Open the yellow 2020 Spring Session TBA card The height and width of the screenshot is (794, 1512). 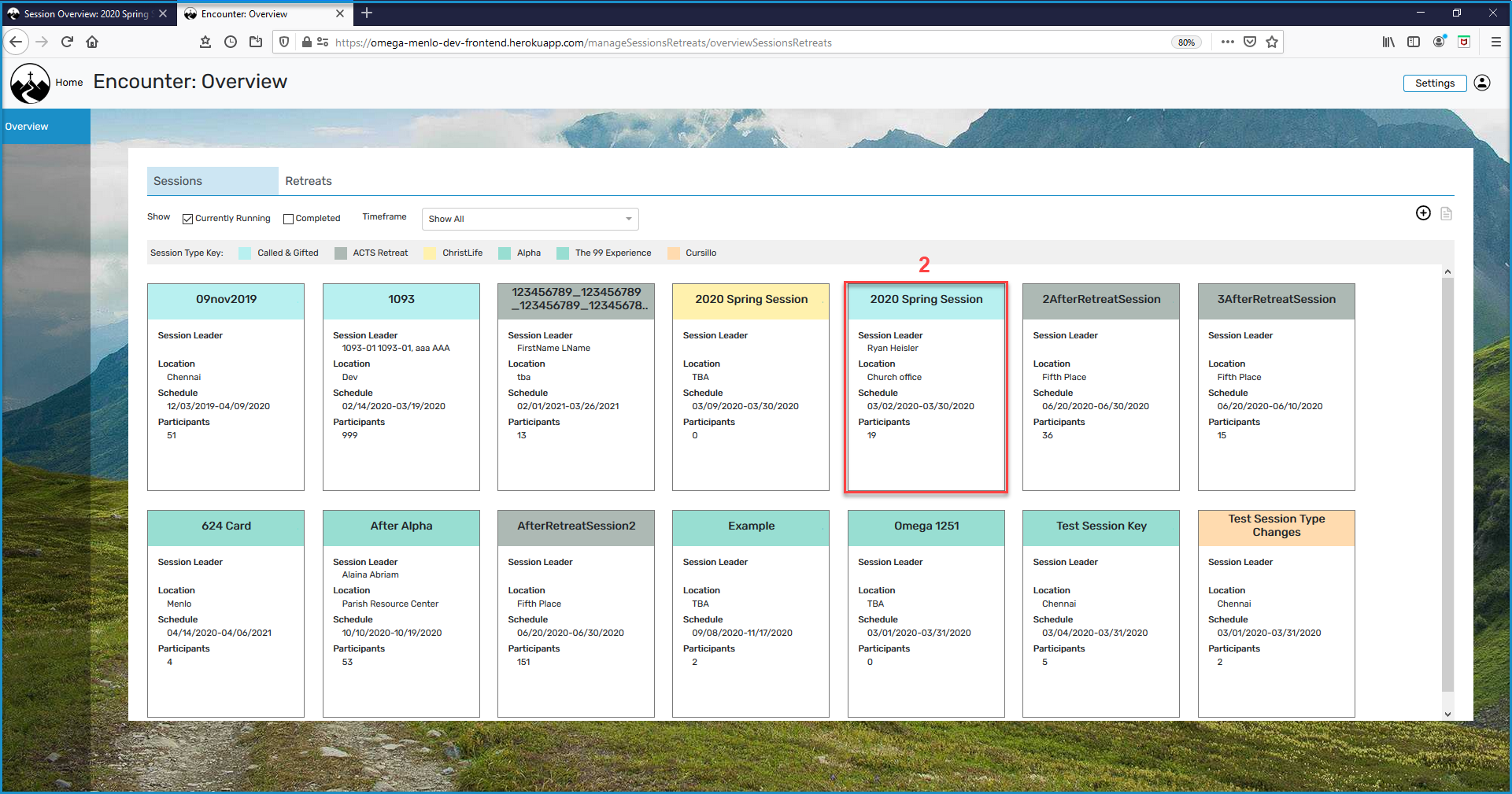click(751, 387)
